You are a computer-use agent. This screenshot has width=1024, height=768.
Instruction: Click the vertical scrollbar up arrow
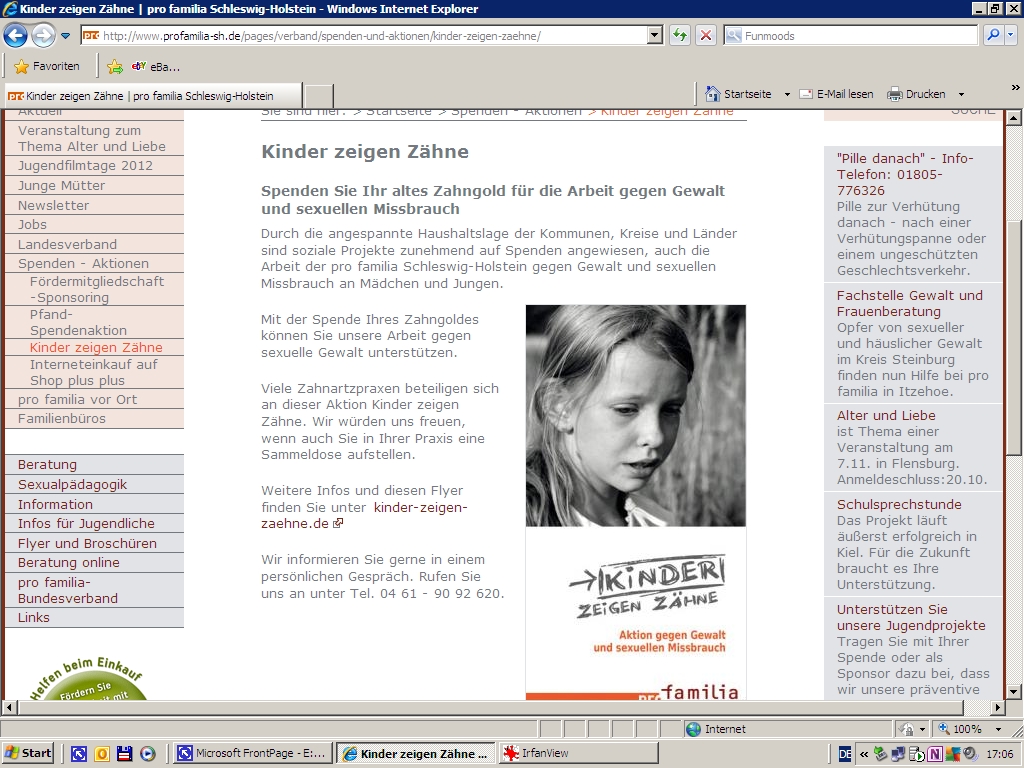point(1013,118)
